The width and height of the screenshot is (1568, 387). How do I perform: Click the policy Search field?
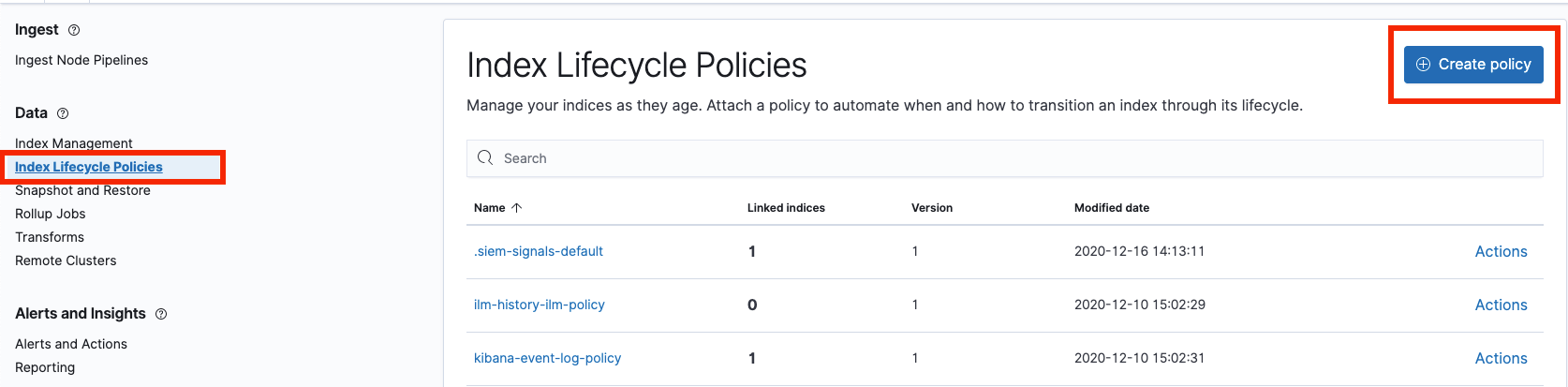(x=1004, y=158)
